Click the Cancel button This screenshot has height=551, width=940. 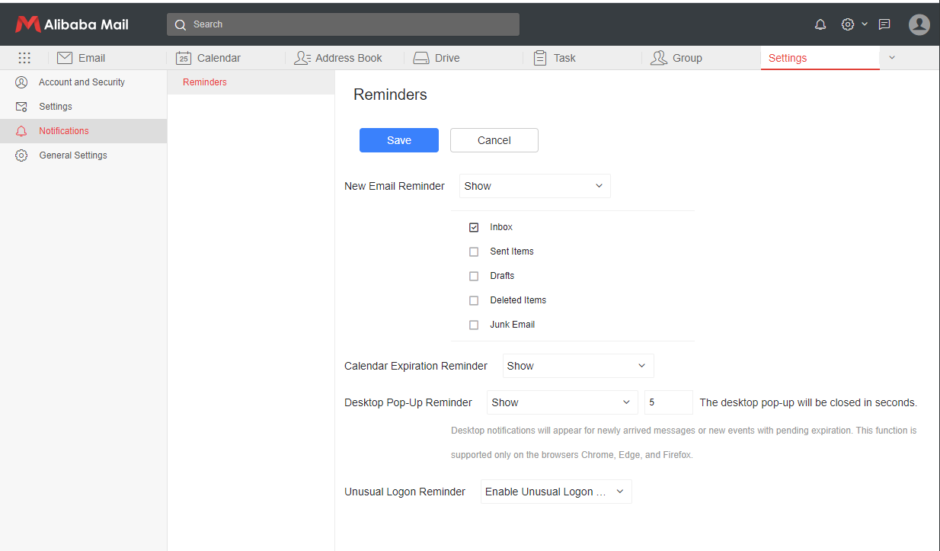point(494,140)
